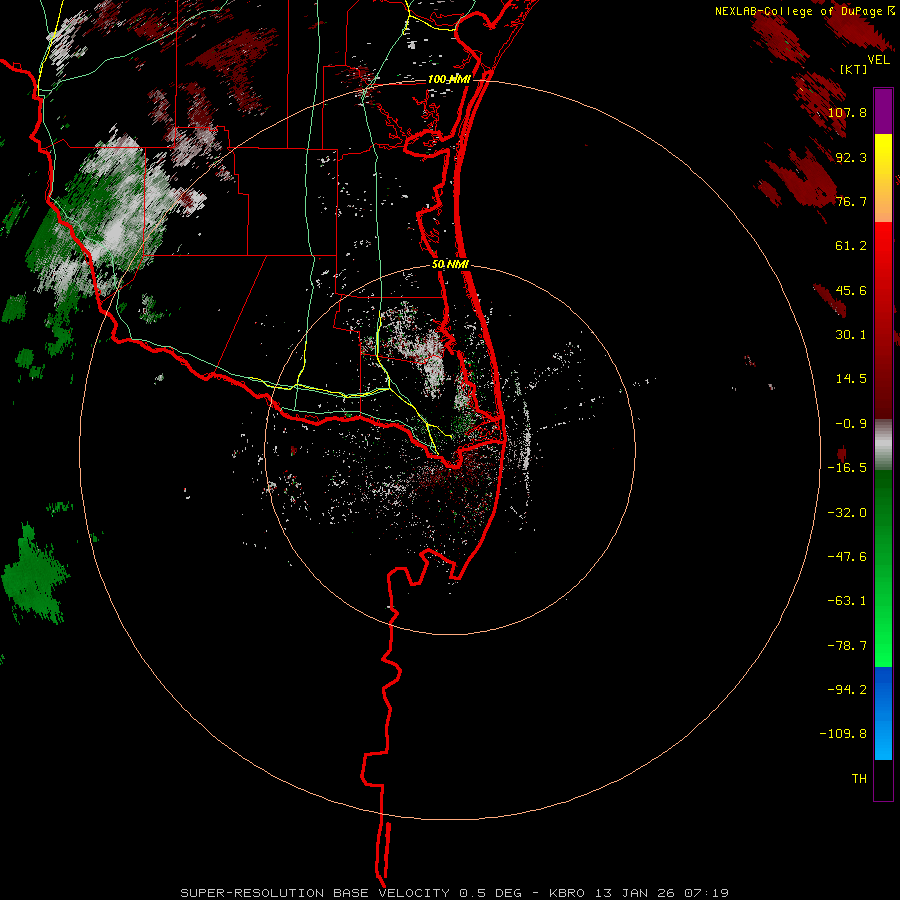
Task: Click the NEXLAB-College of DuPage label
Action: coord(798,11)
